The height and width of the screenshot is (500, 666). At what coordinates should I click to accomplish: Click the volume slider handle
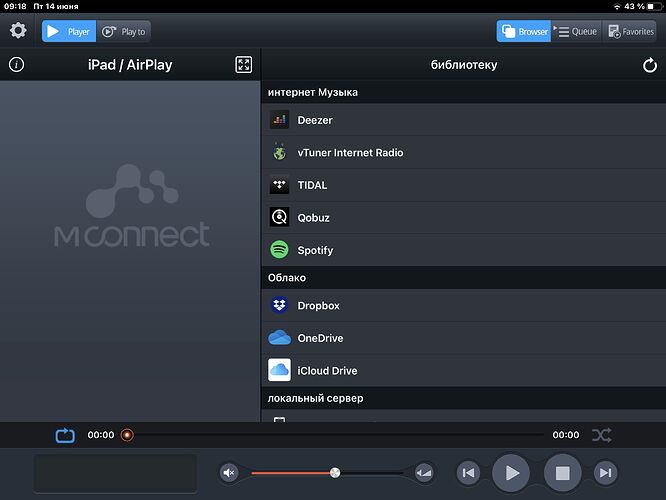335,472
